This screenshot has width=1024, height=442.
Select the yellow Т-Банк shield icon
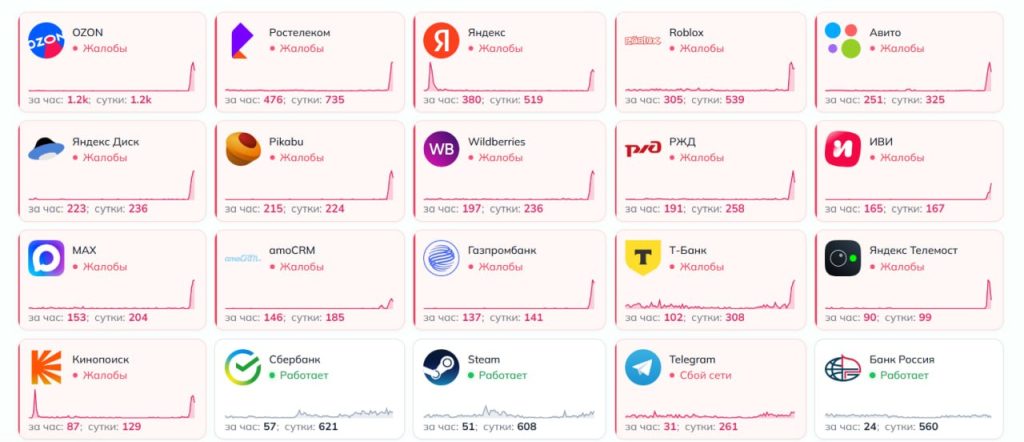point(643,257)
